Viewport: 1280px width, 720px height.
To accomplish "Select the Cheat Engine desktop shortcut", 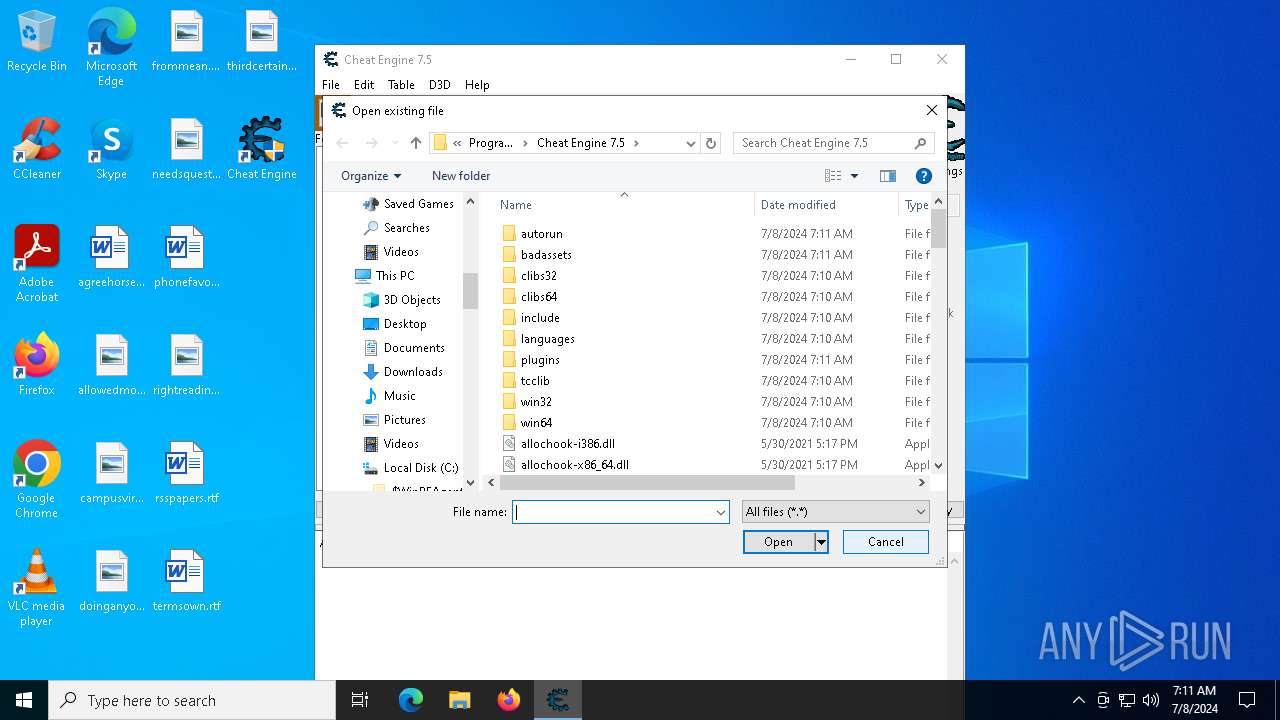I will [262, 150].
